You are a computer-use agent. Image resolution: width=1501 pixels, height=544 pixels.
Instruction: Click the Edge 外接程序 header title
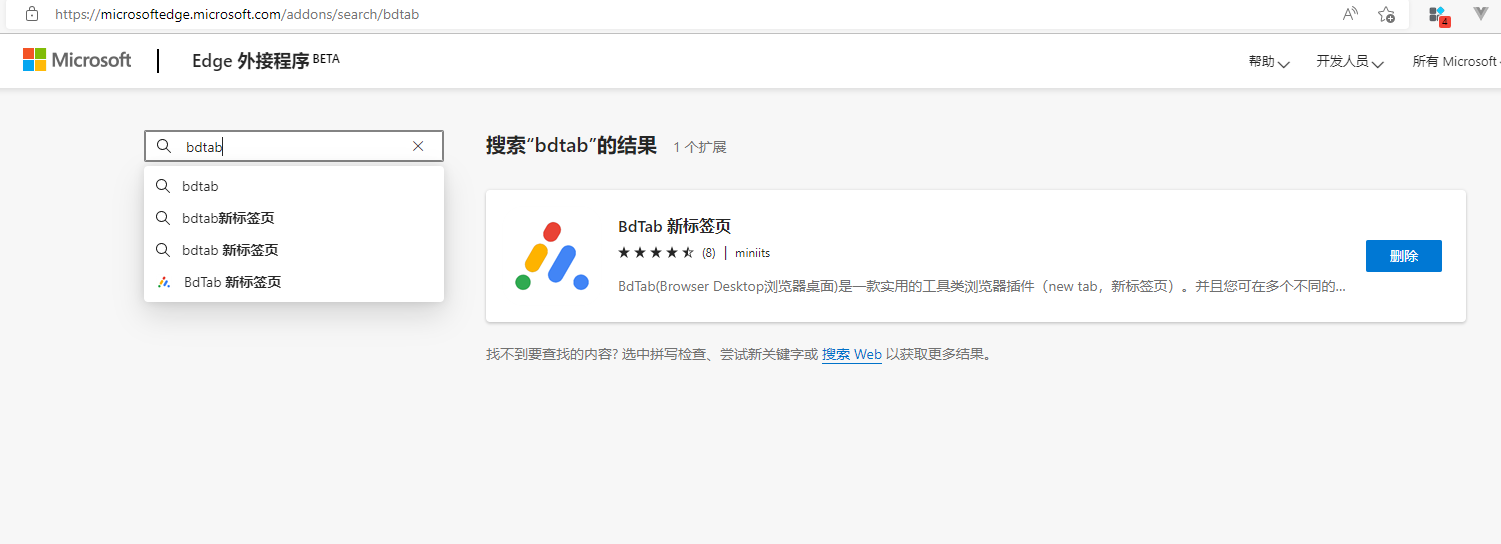point(250,61)
